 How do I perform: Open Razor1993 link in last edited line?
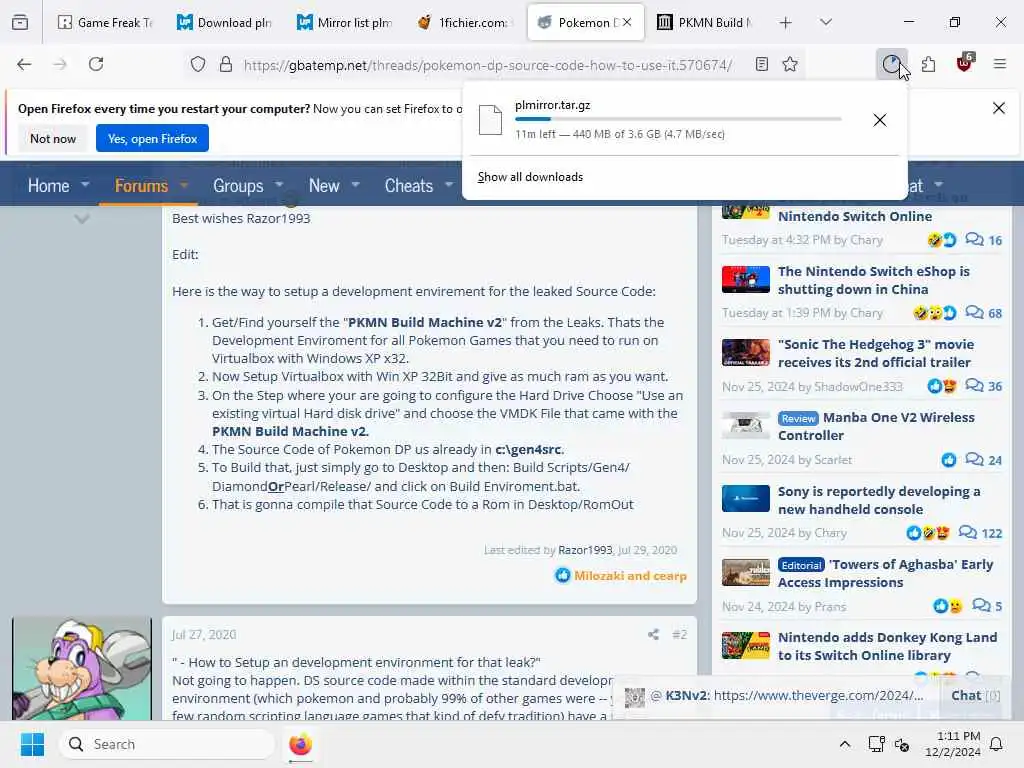(x=585, y=550)
